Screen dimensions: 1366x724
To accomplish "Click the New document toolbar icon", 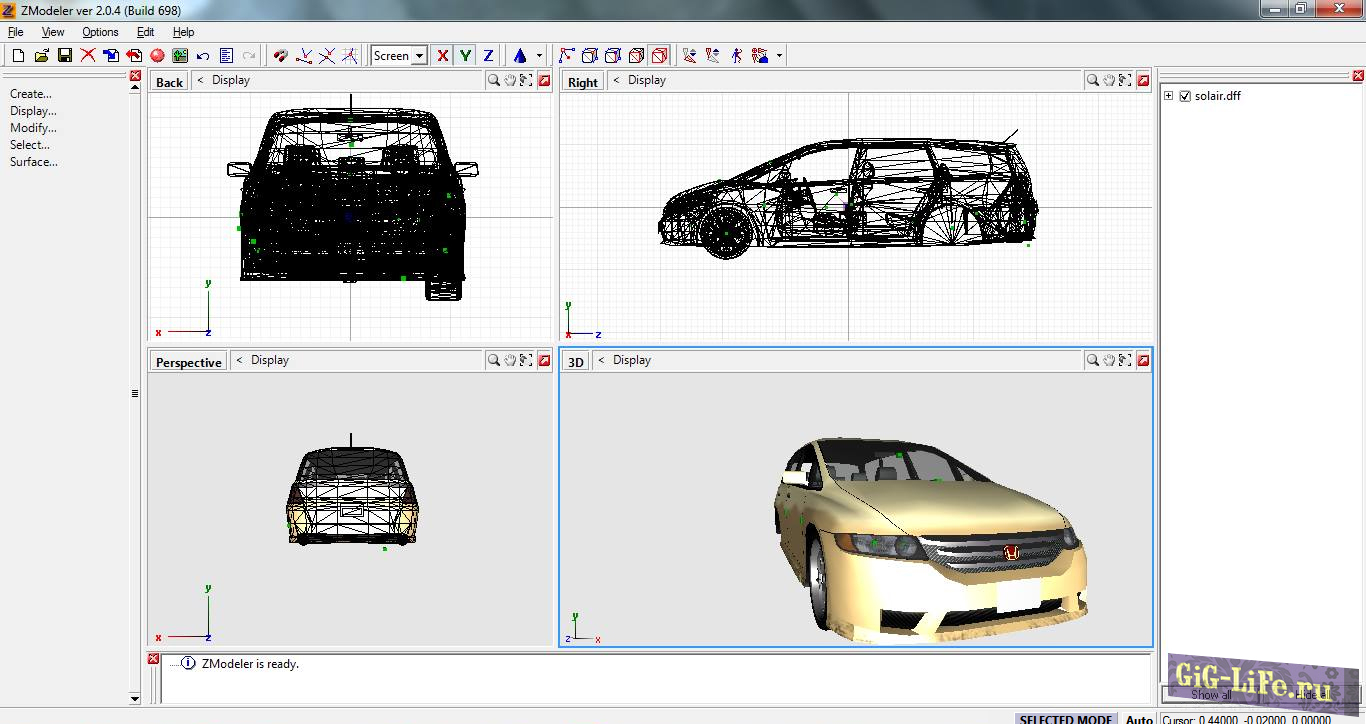I will pos(17,55).
